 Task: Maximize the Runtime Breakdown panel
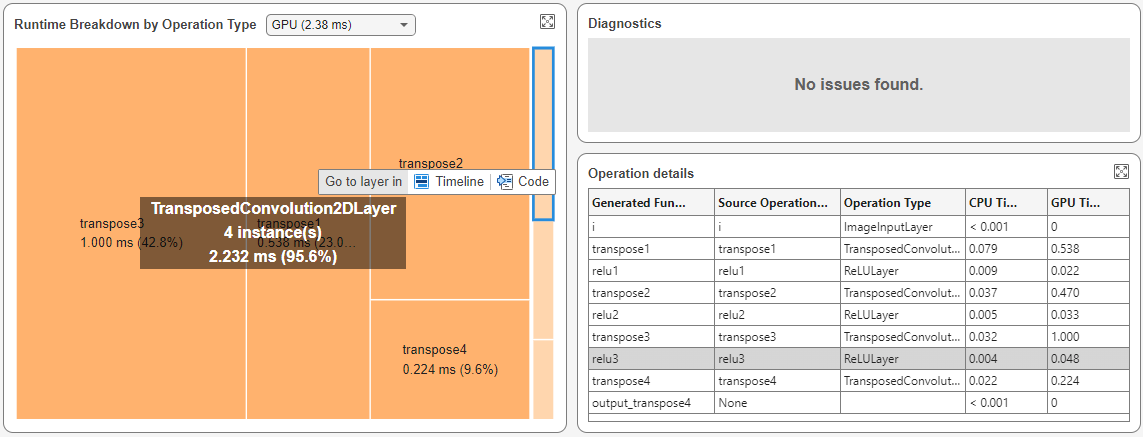click(x=547, y=22)
